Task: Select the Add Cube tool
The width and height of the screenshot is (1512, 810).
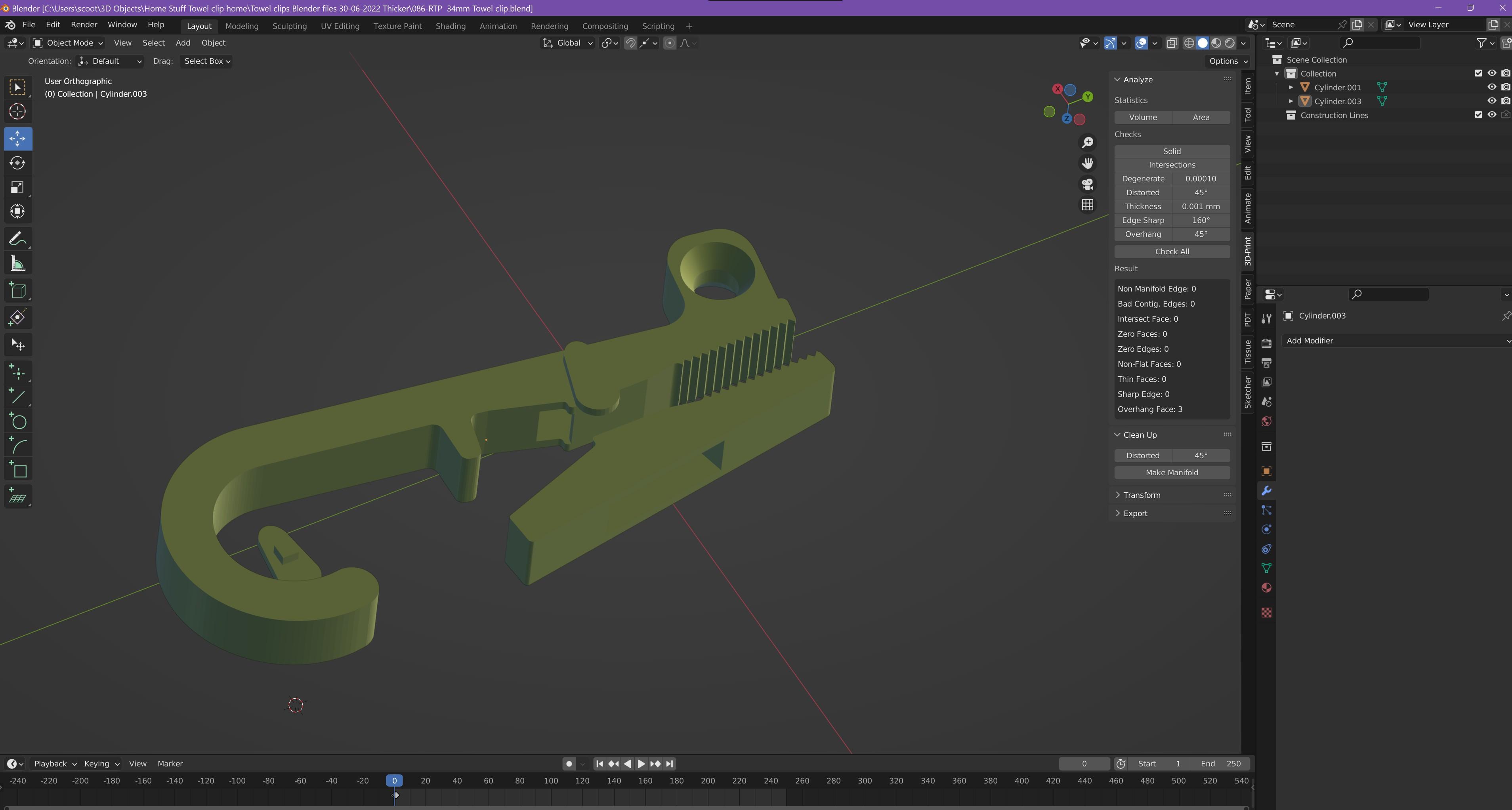Action: coord(17,291)
